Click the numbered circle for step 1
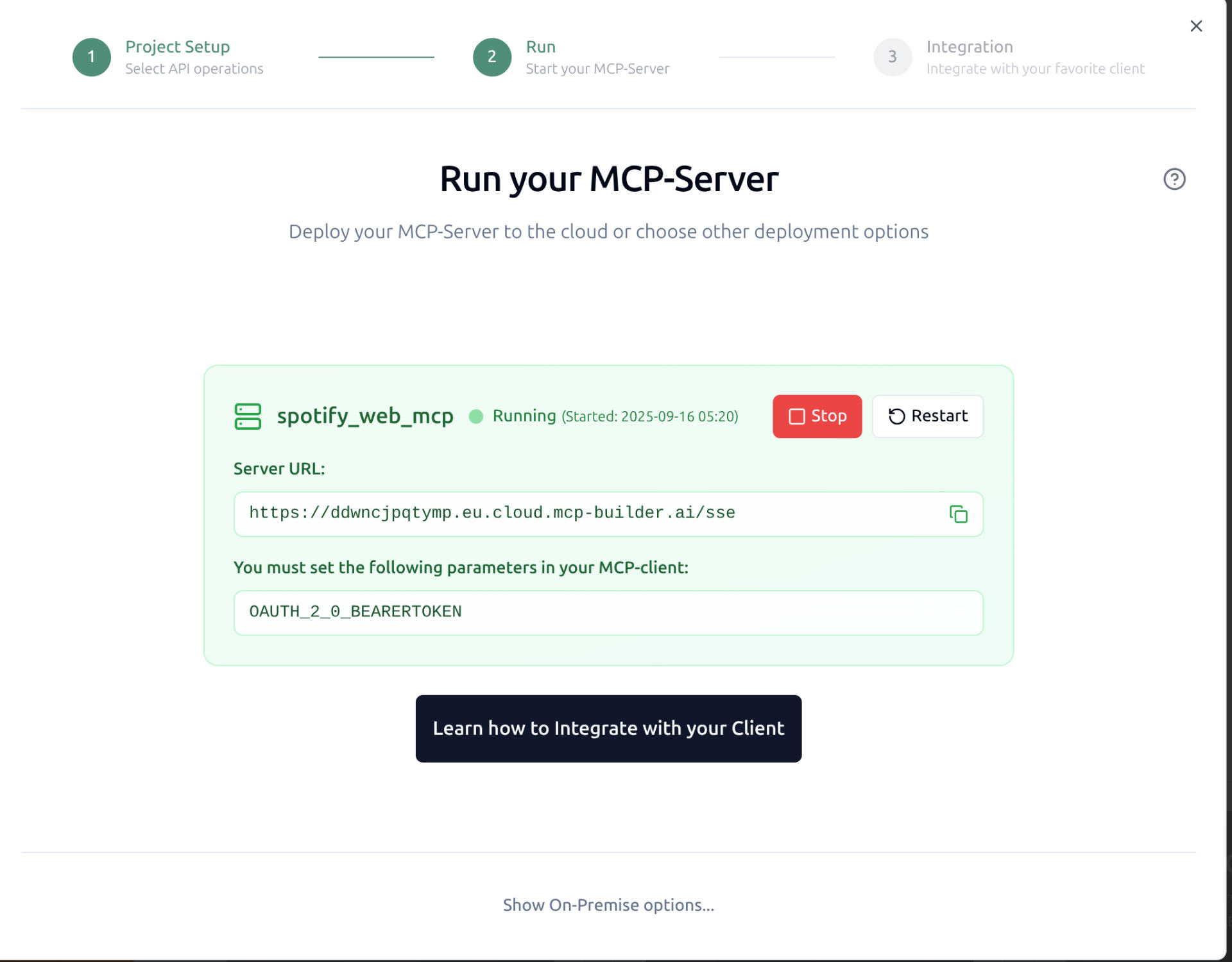The height and width of the screenshot is (962, 1232). coord(92,56)
